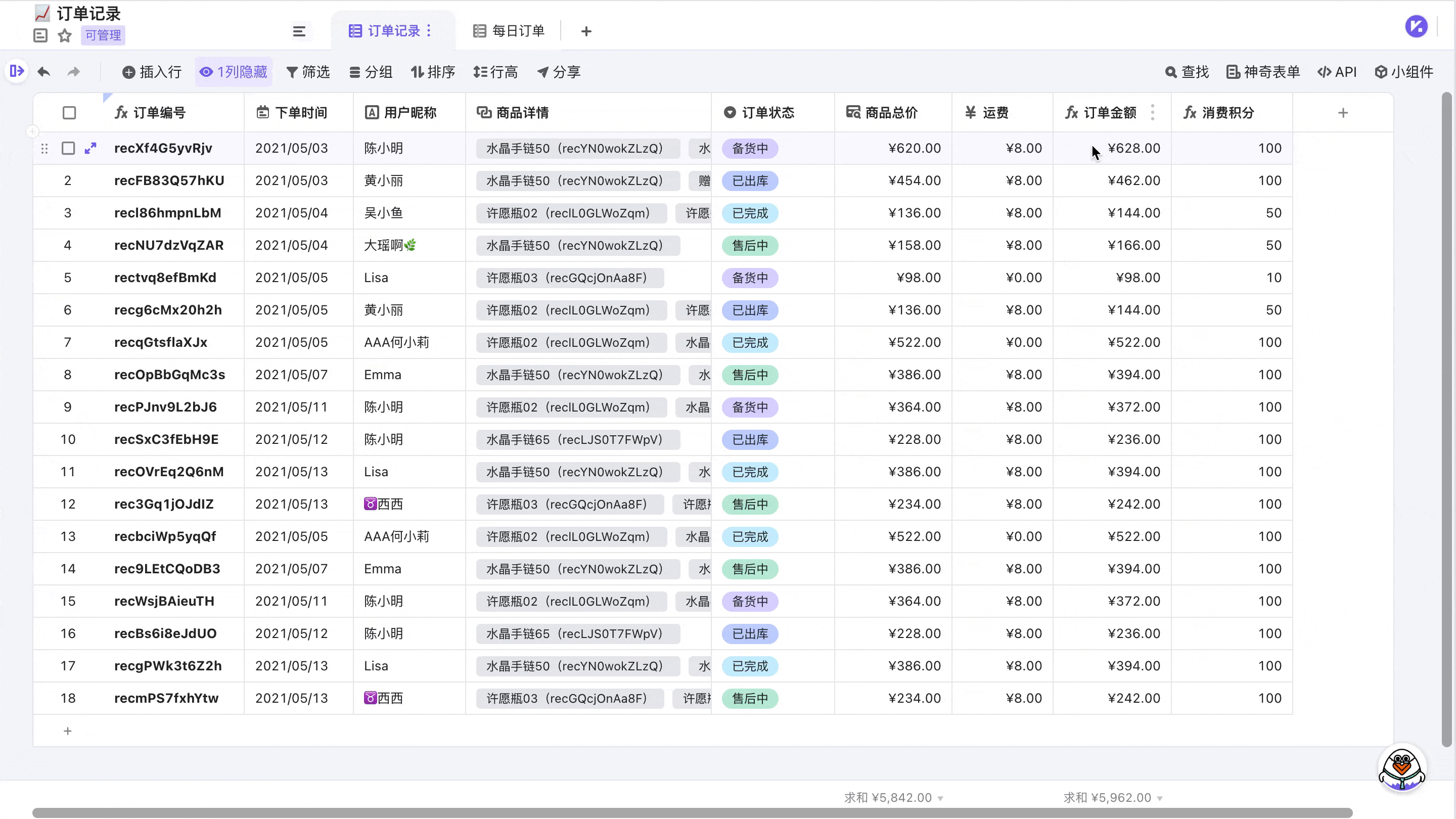
Task: Check the checkbox for row recXf4G5yvRjv
Action: point(68,148)
